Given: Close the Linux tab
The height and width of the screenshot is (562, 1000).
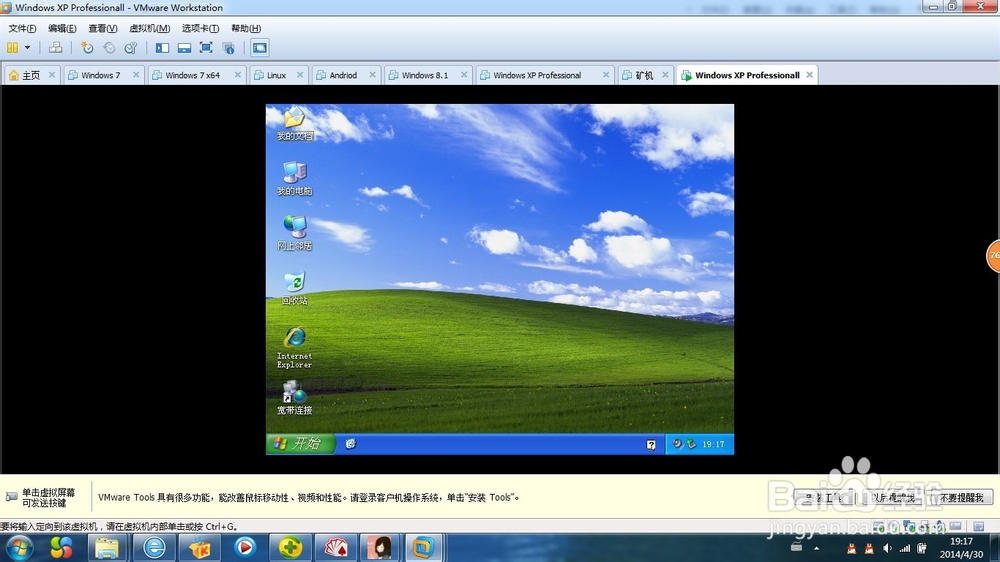Looking at the screenshot, I should (x=300, y=75).
